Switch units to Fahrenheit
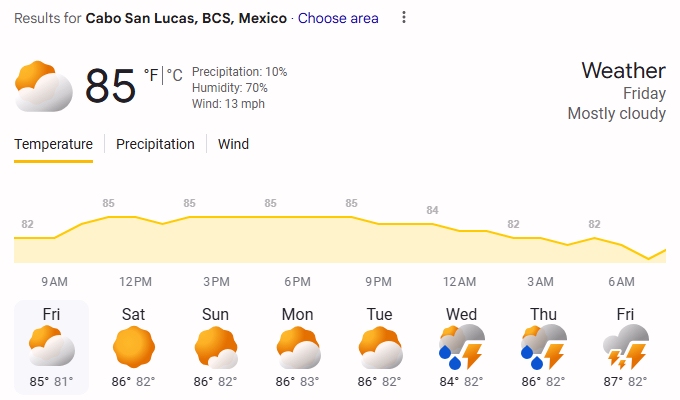 click(151, 74)
